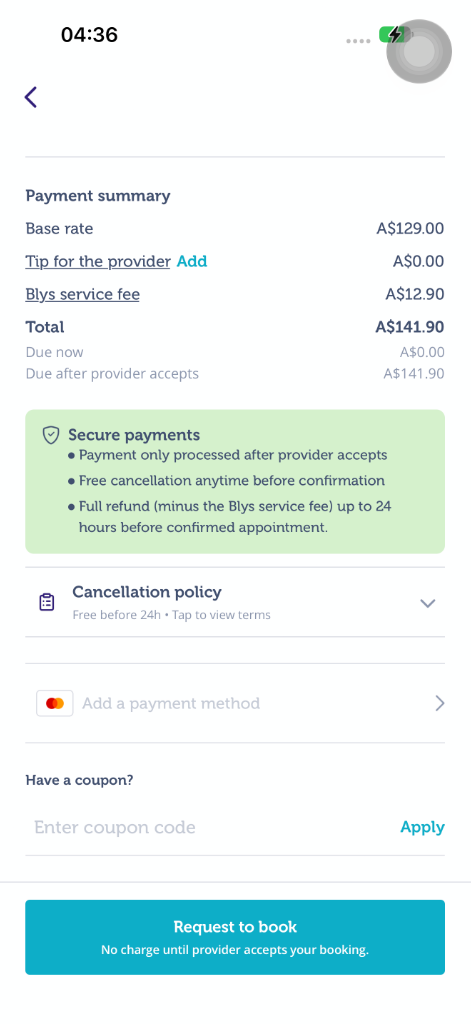
Task: Tap the signal dots in status bar
Action: click(358, 41)
